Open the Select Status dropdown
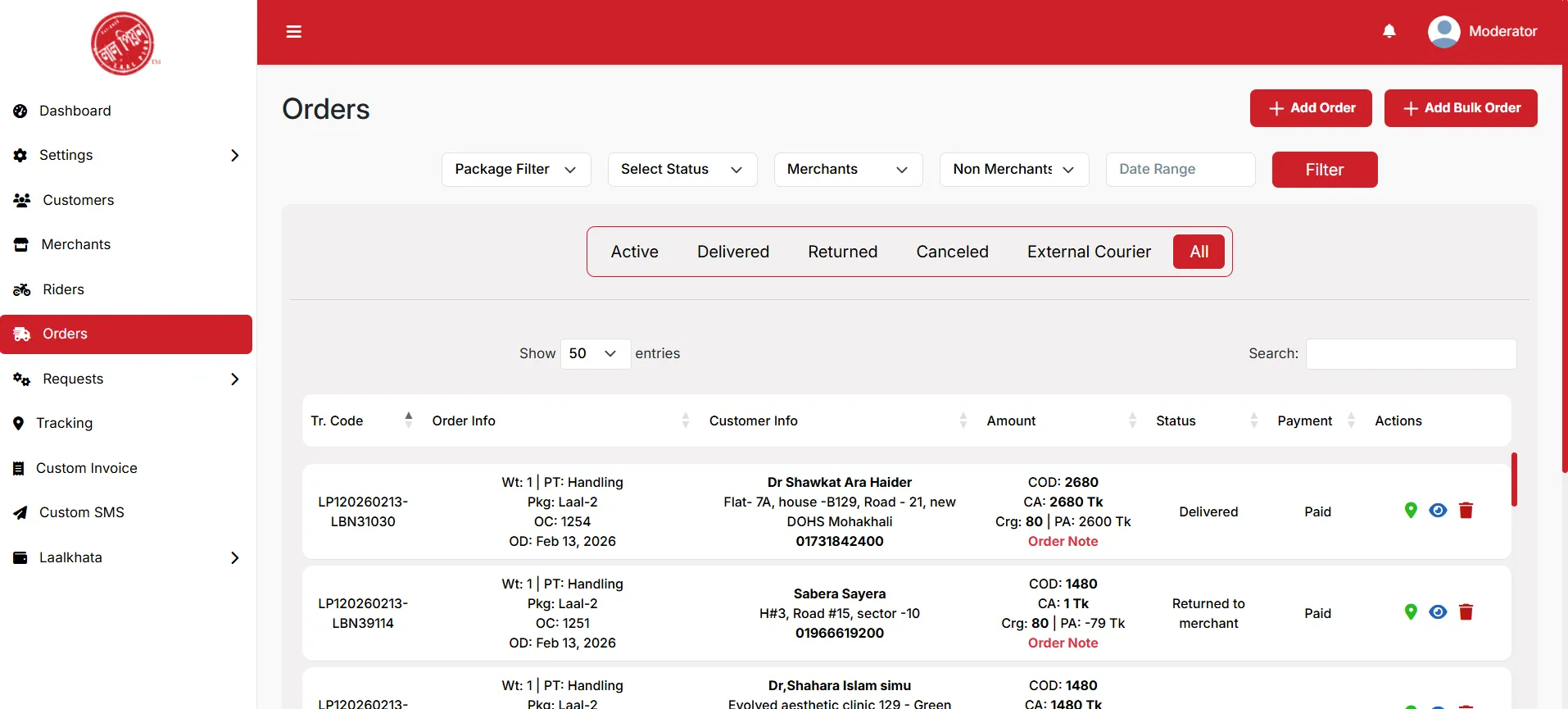The image size is (1568, 709). point(682,170)
